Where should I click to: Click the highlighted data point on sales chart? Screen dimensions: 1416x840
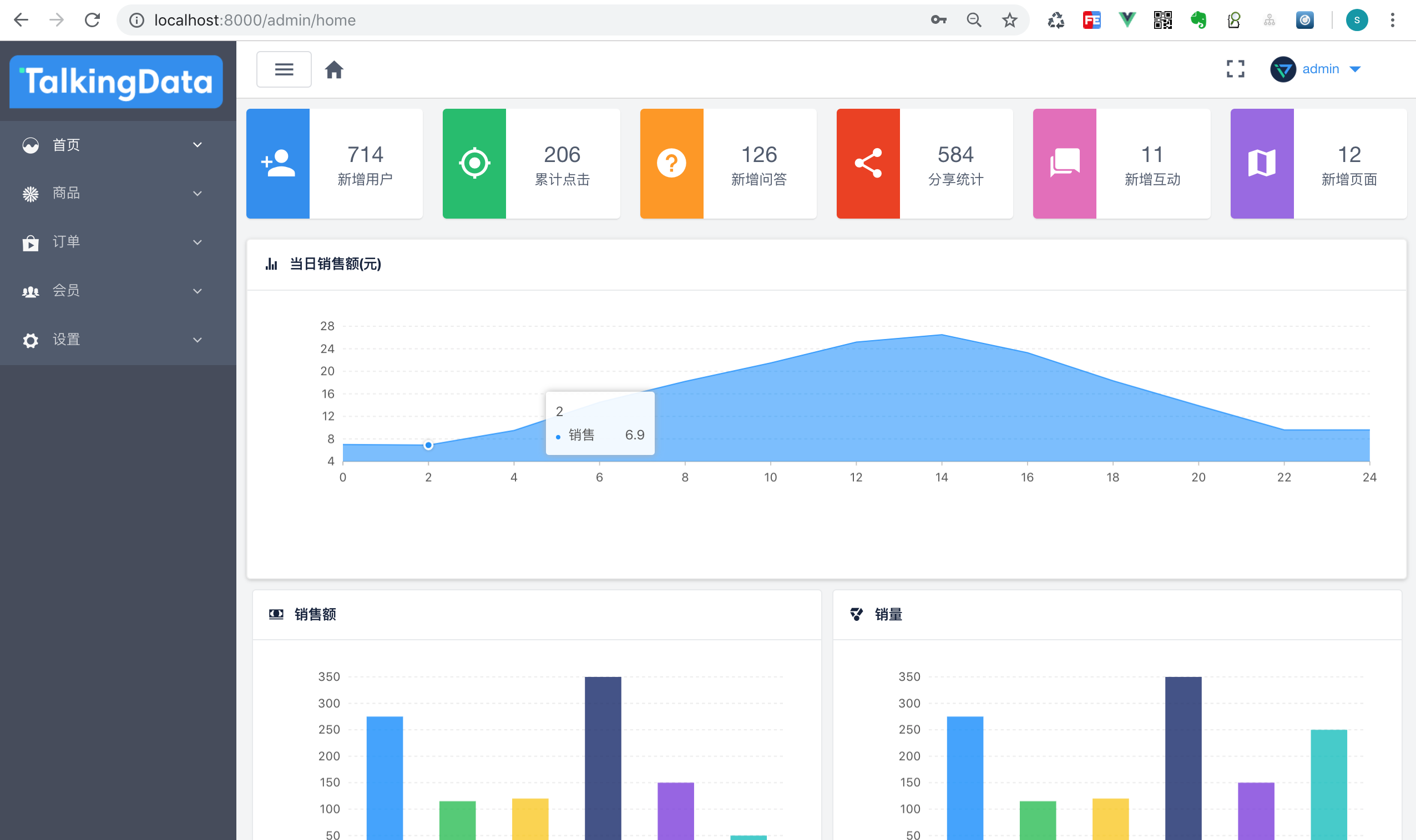[x=428, y=446]
